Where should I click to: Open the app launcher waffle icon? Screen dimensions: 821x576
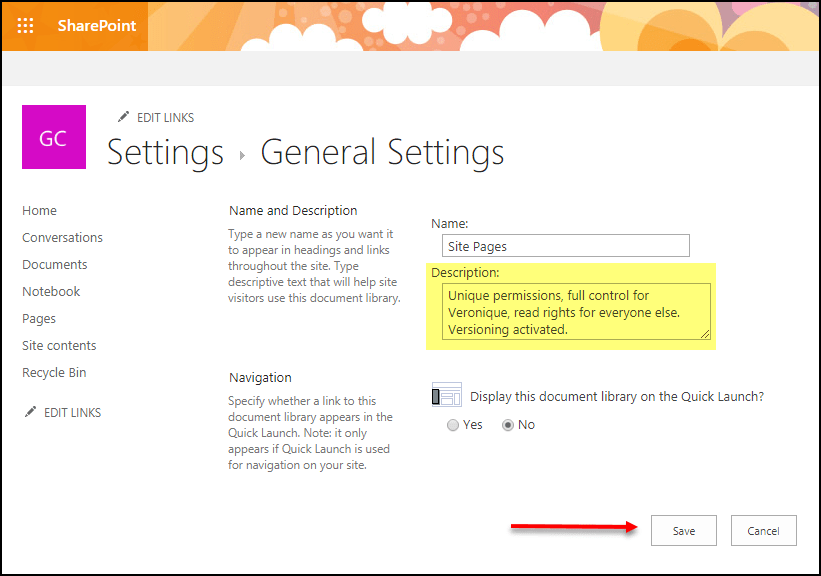pyautogui.click(x=26, y=25)
